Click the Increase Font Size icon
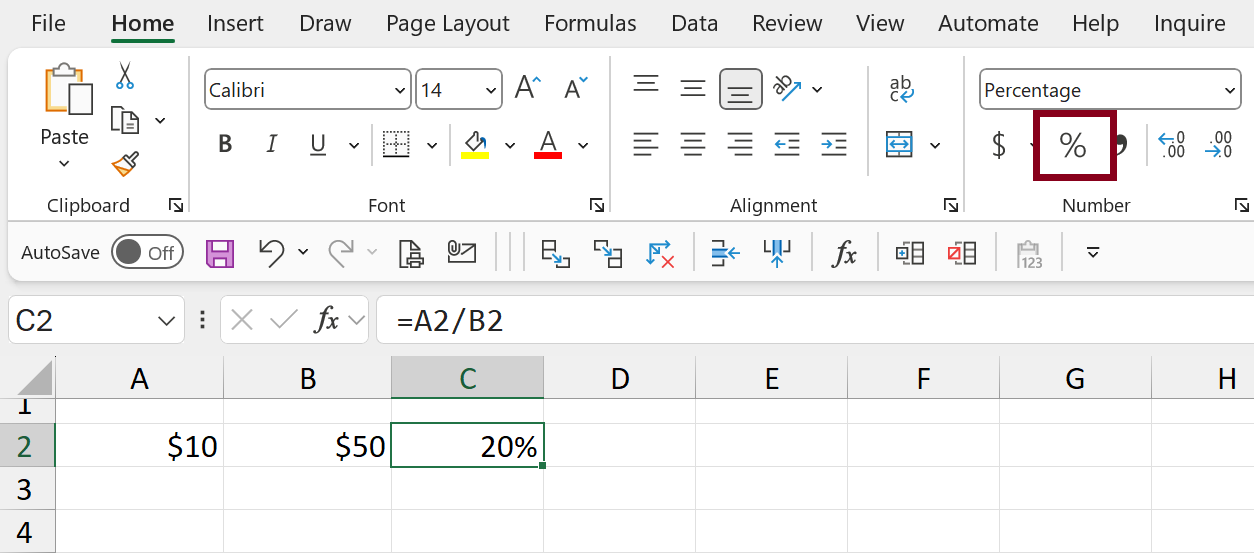 coord(527,89)
